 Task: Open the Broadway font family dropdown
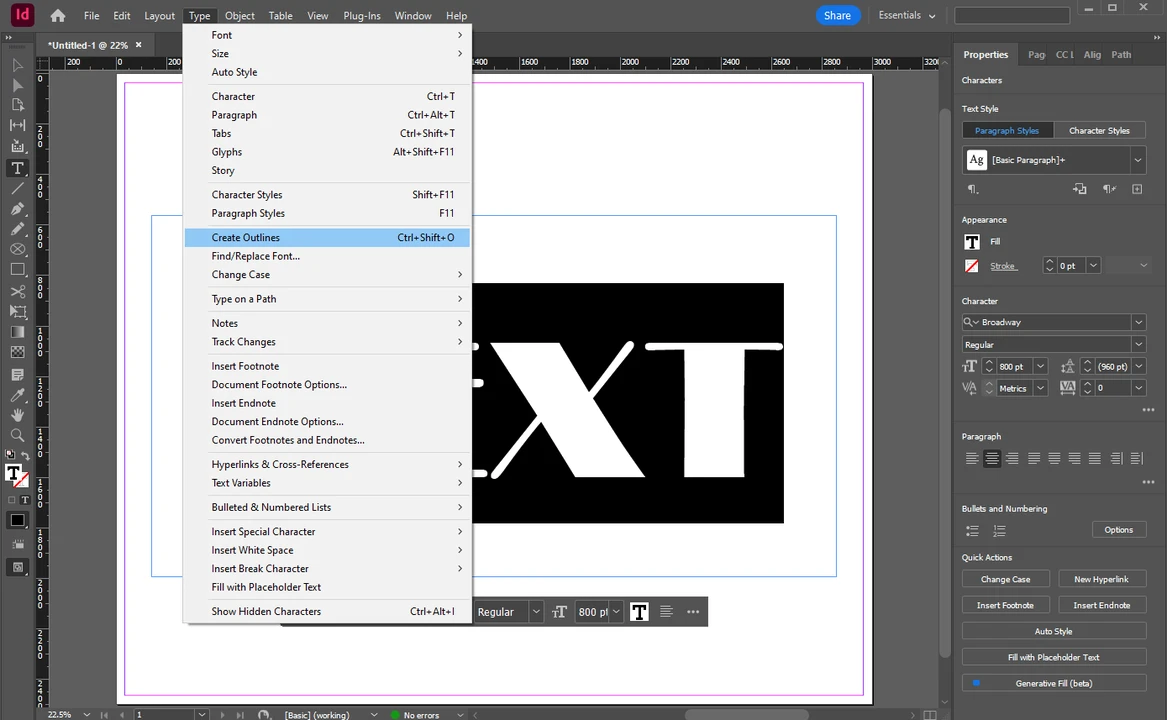(x=1138, y=322)
